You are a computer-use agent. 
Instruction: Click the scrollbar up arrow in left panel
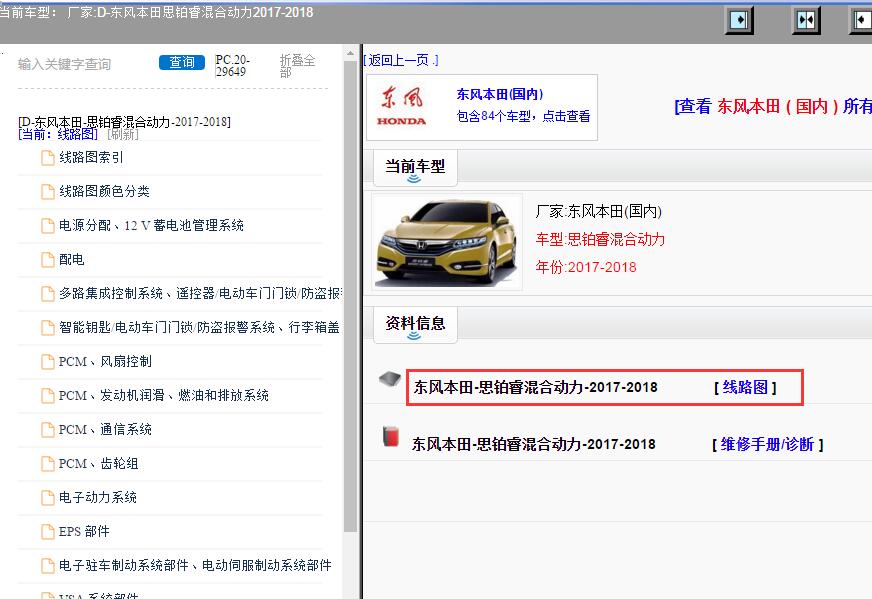pos(350,54)
